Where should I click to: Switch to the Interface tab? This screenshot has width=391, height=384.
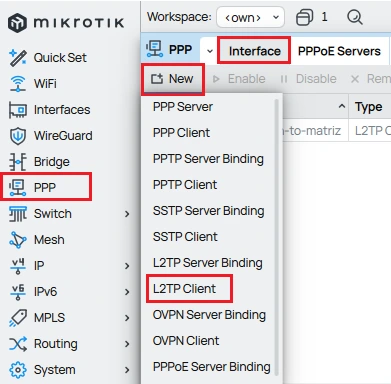pyautogui.click(x=254, y=51)
